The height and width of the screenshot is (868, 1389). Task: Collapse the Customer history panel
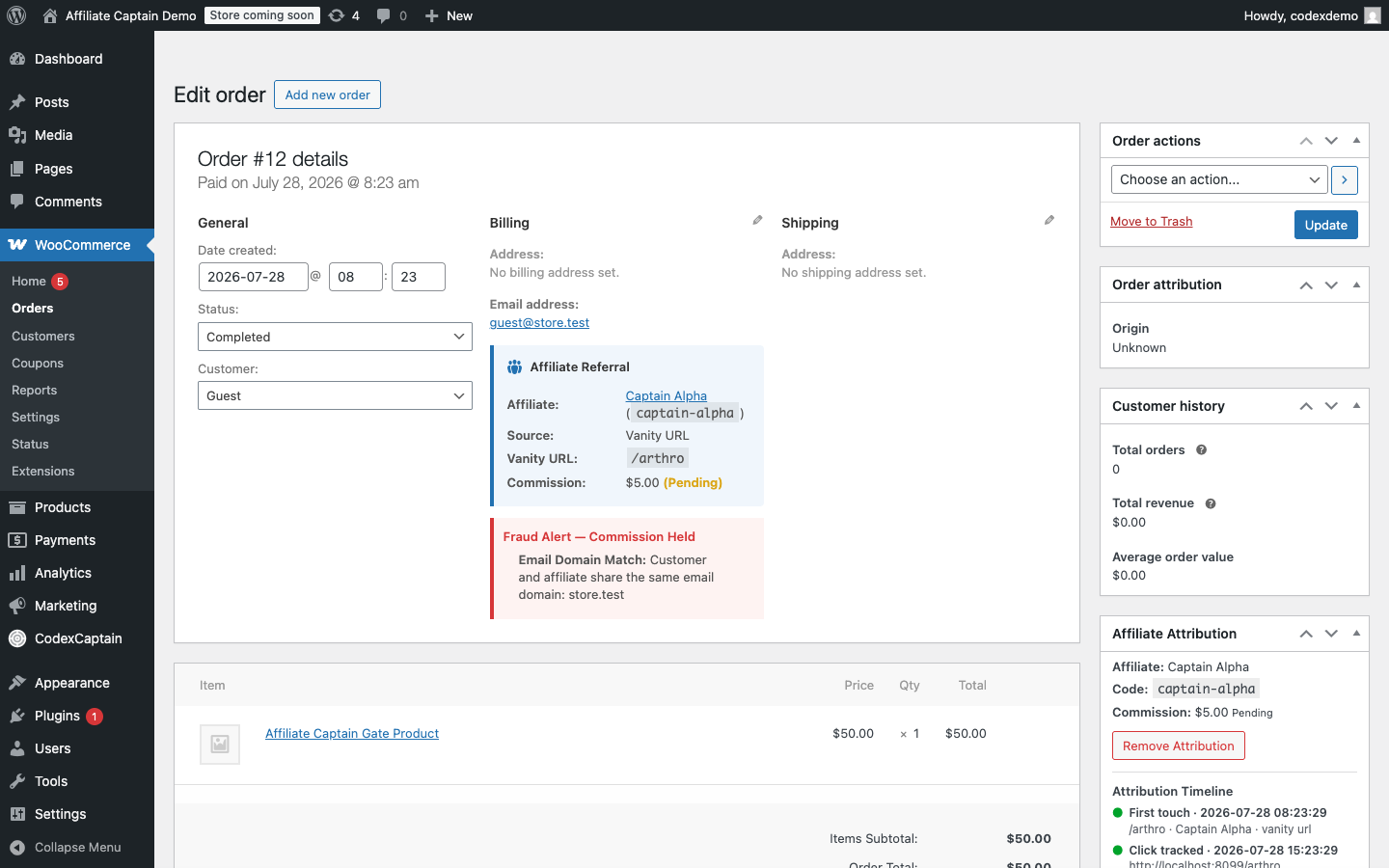[x=1356, y=406]
